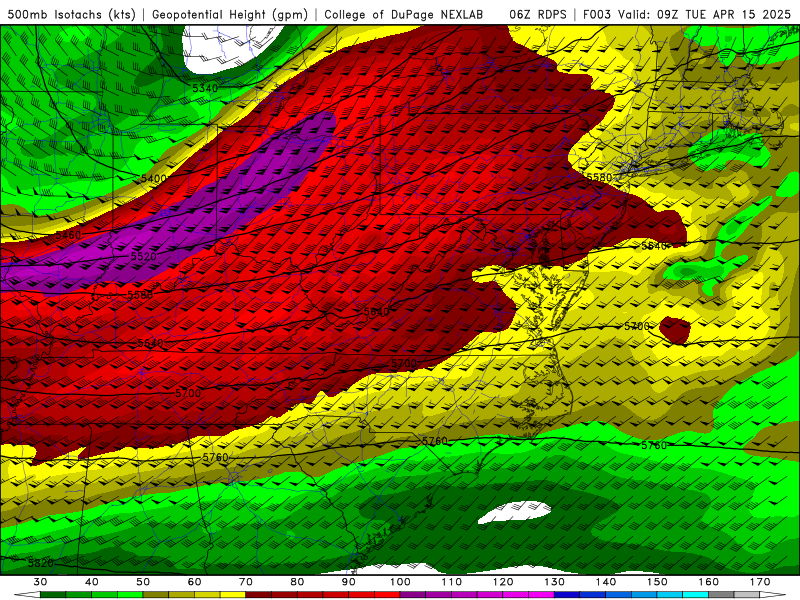Click the 90 value on the color scale
Viewport: 800px width, 600px height.
point(349,582)
